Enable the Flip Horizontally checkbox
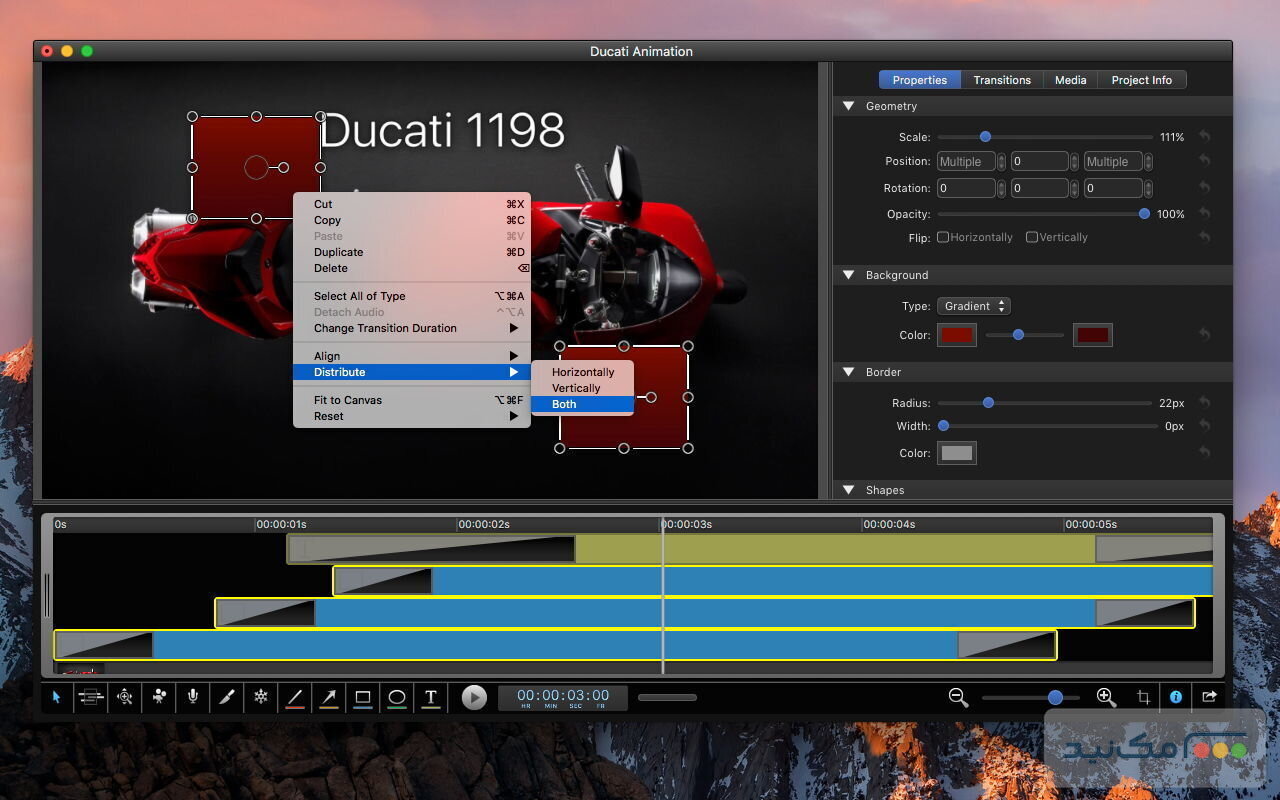This screenshot has height=800, width=1280. tap(943, 237)
